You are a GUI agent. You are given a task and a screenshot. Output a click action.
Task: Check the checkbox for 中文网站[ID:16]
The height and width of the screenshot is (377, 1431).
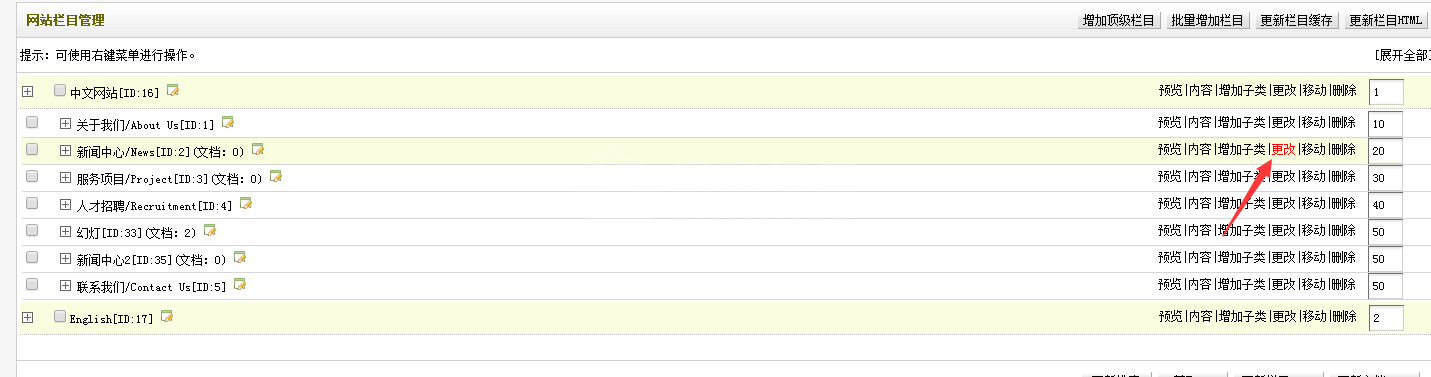(60, 91)
